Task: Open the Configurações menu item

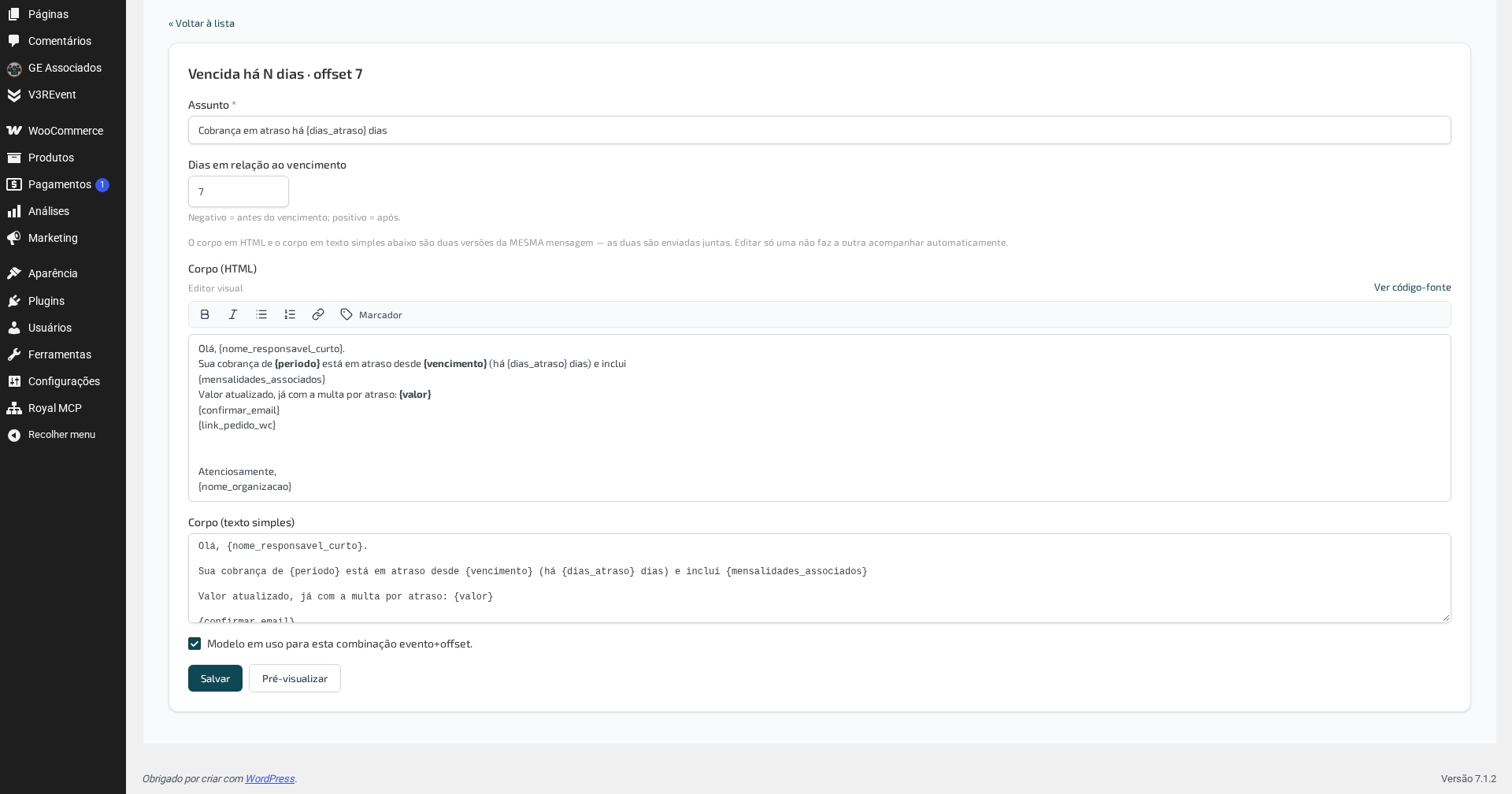Action: click(x=63, y=381)
